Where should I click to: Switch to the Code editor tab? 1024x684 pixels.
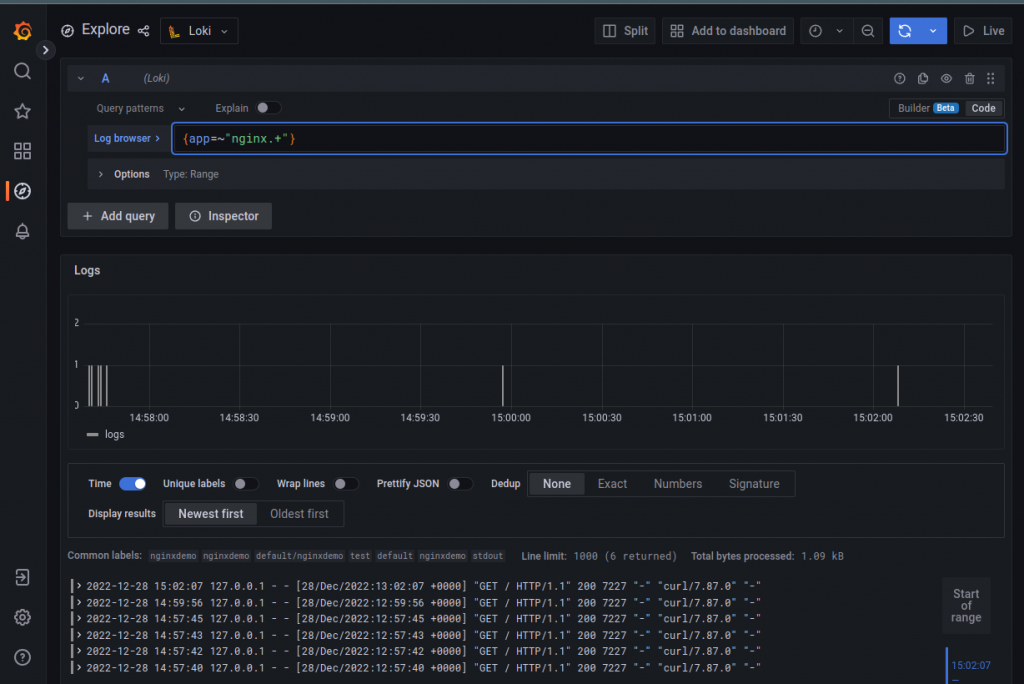point(983,108)
